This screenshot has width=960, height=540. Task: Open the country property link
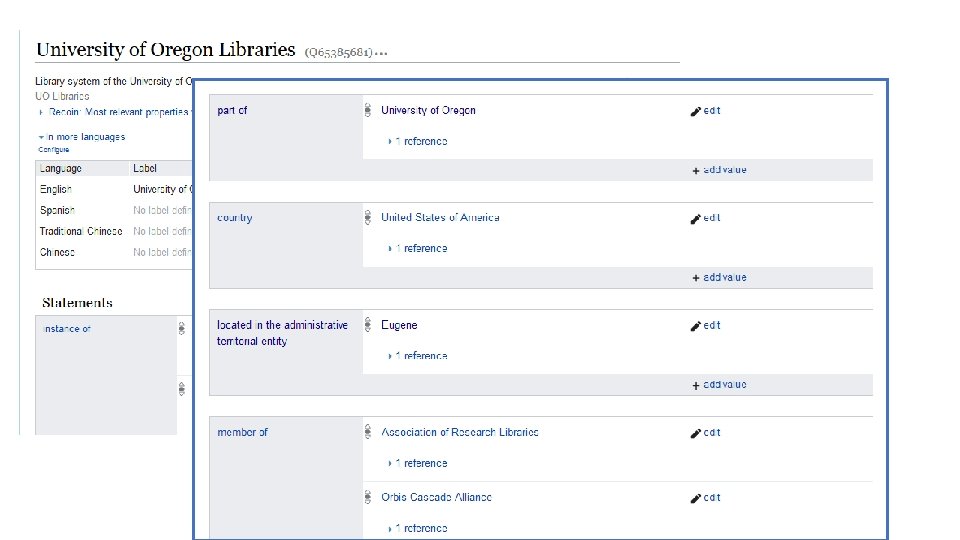click(234, 218)
